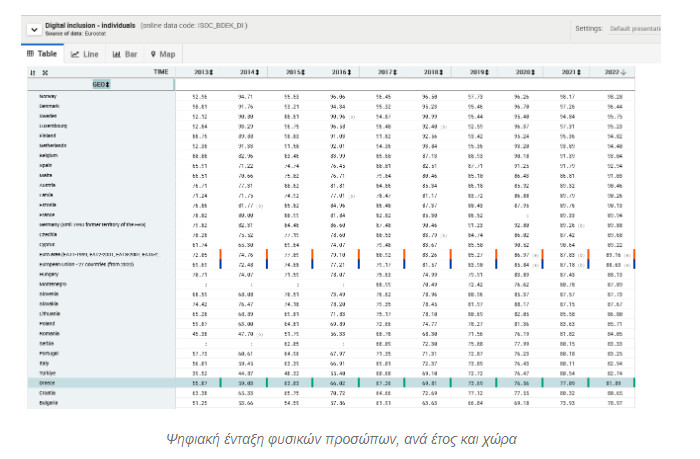Show the Map view tab
The height and width of the screenshot is (459, 700).
(x=162, y=54)
